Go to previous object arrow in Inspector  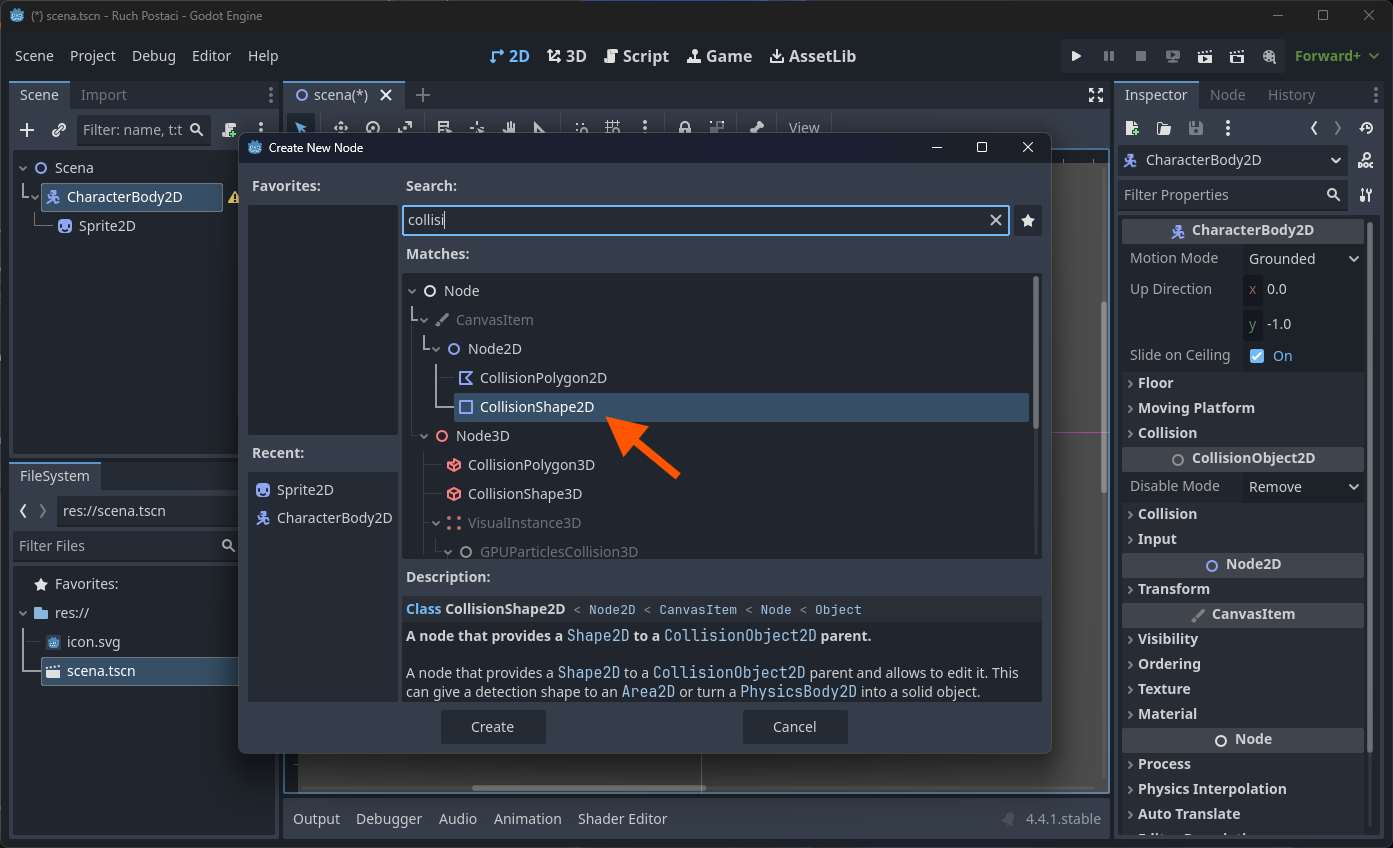(x=1314, y=128)
